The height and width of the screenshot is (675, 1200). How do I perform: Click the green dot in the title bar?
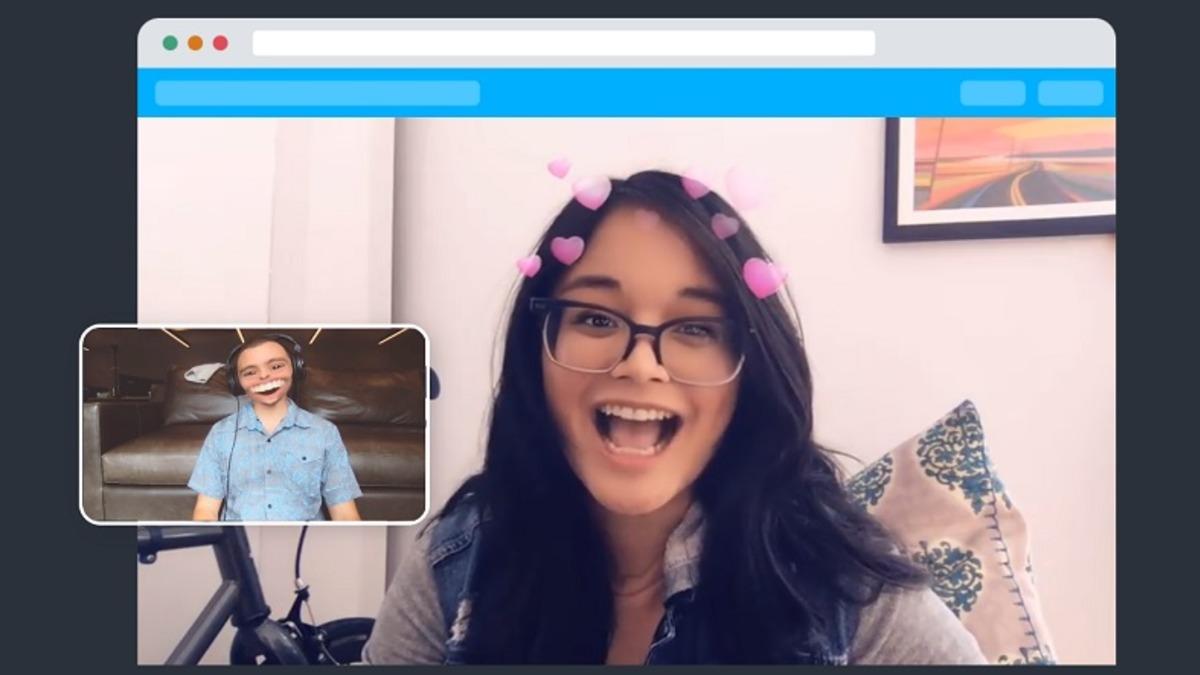[170, 43]
